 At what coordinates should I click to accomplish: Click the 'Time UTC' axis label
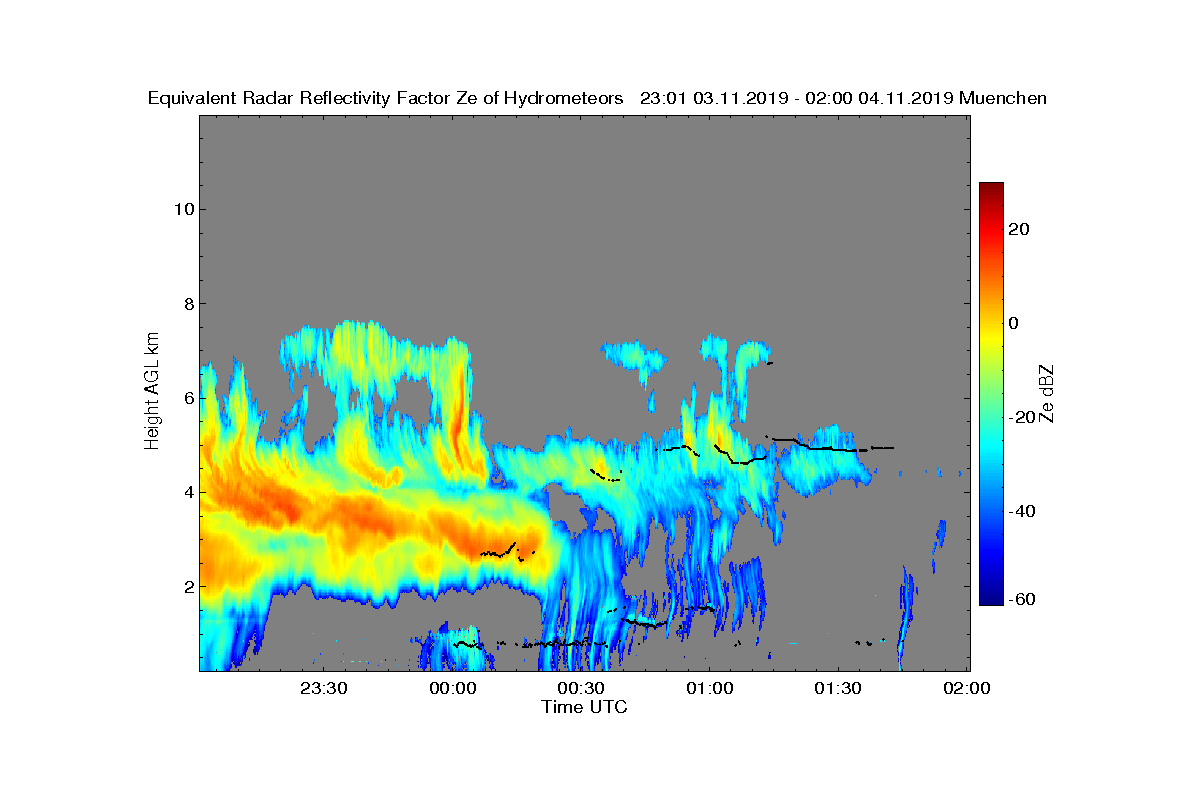click(x=585, y=707)
